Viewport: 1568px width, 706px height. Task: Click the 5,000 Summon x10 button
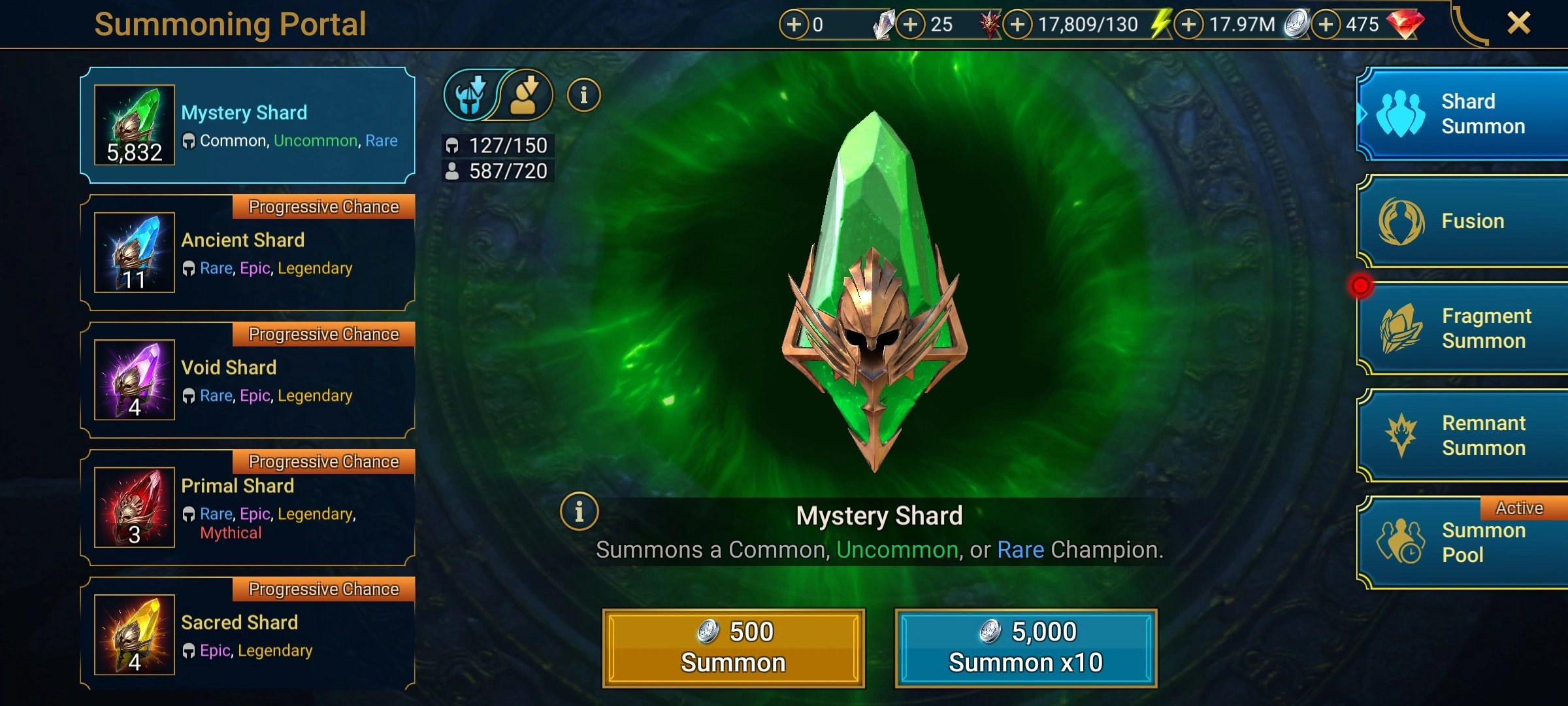pos(1026,648)
